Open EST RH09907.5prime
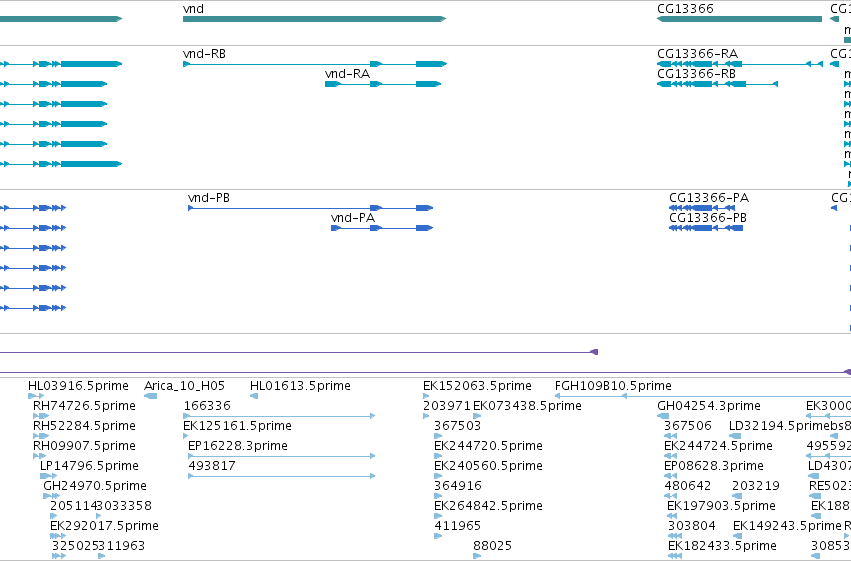851x561 pixels. [x=84, y=446]
